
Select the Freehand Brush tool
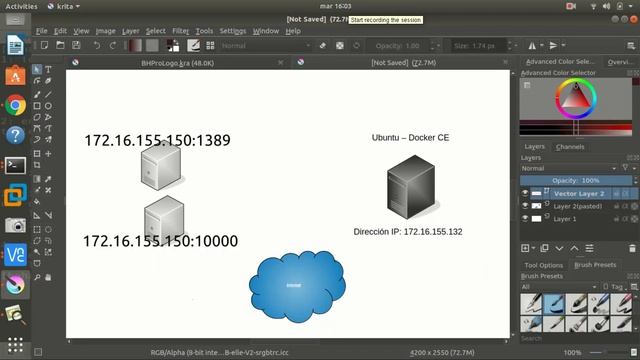click(37, 94)
